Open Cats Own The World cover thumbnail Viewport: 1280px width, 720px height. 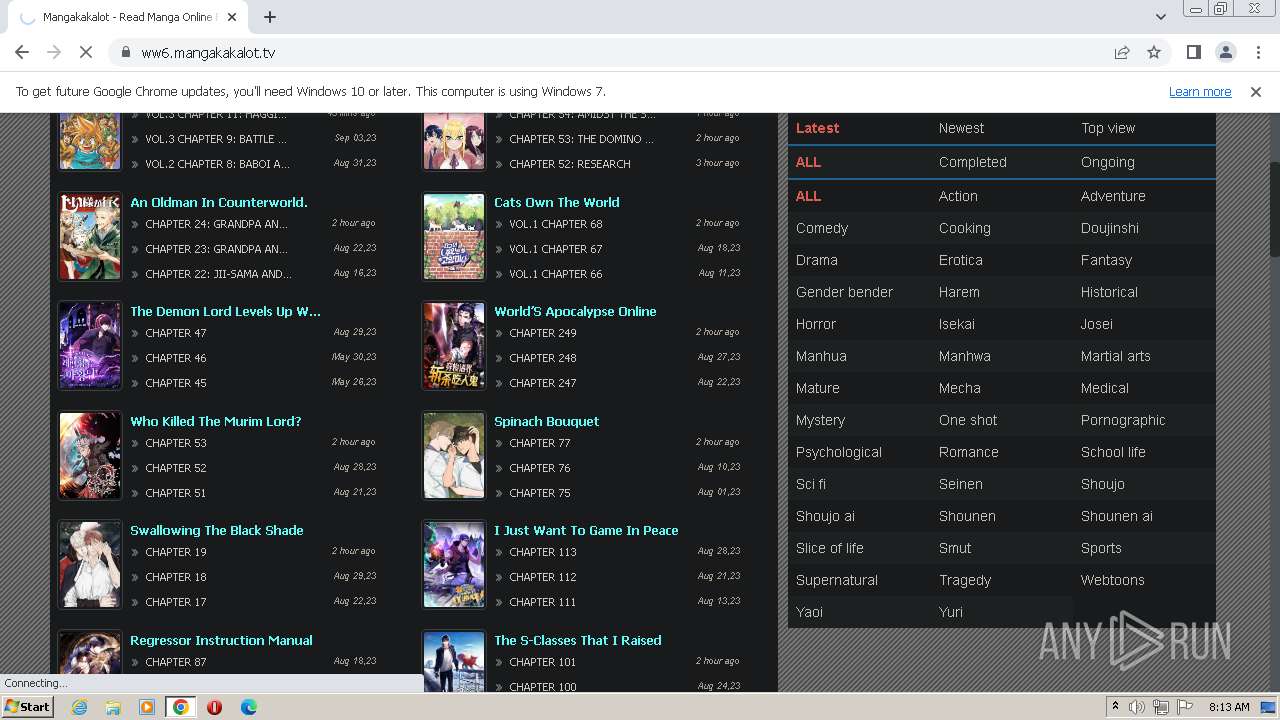[x=454, y=237]
